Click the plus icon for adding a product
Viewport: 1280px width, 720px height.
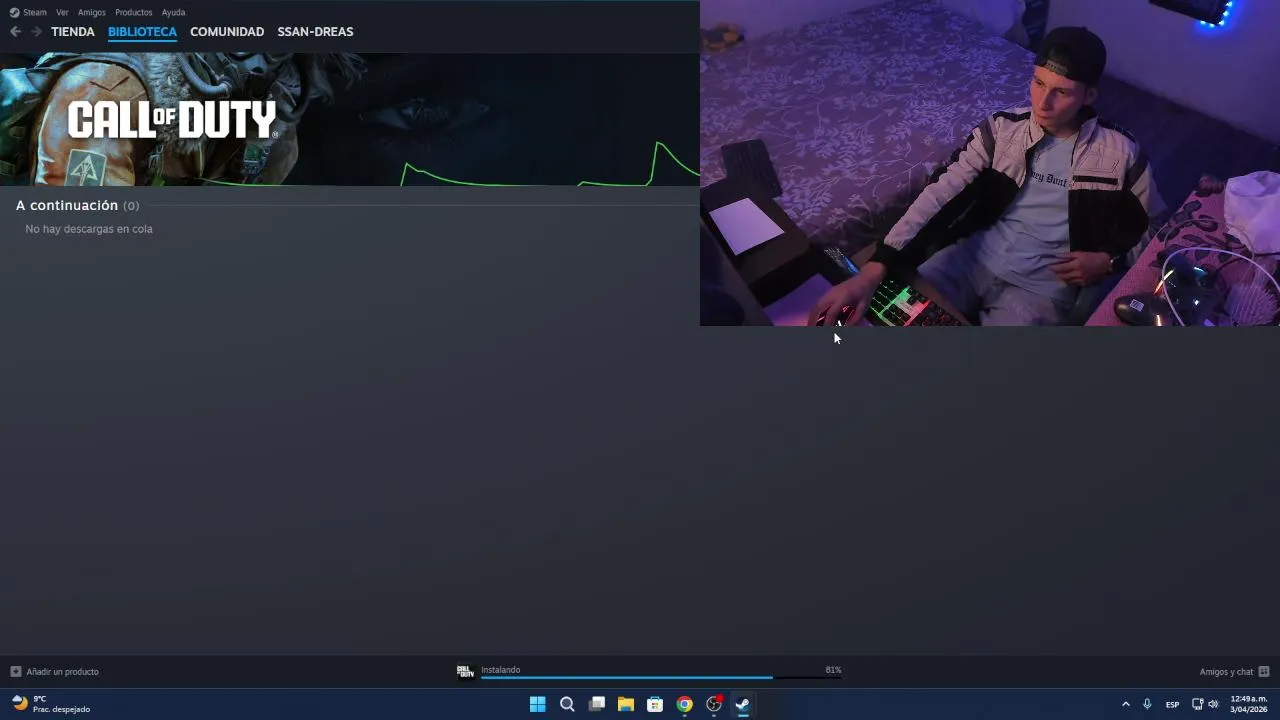pyautogui.click(x=15, y=672)
